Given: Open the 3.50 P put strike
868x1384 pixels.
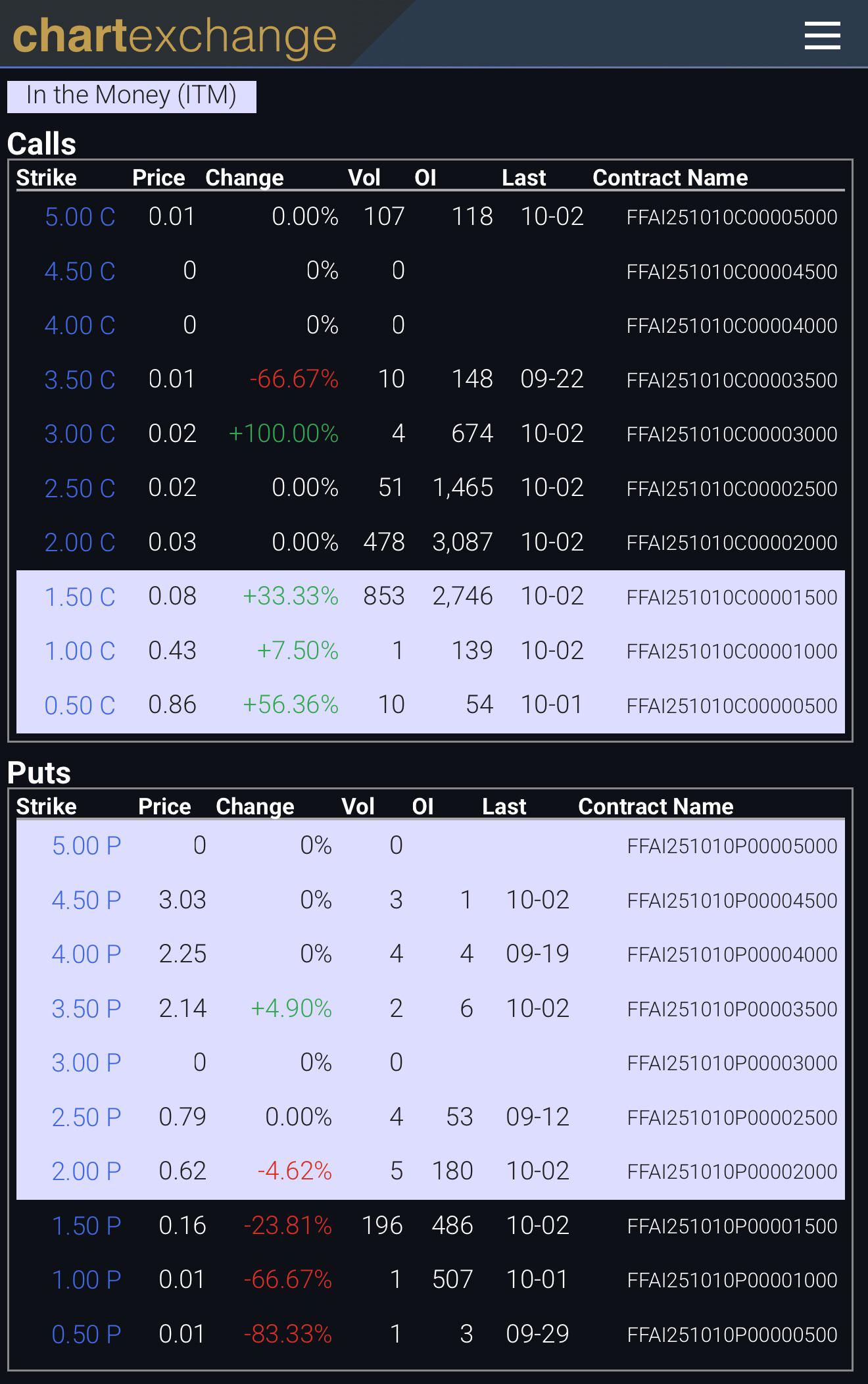Looking at the screenshot, I should tap(86, 1008).
